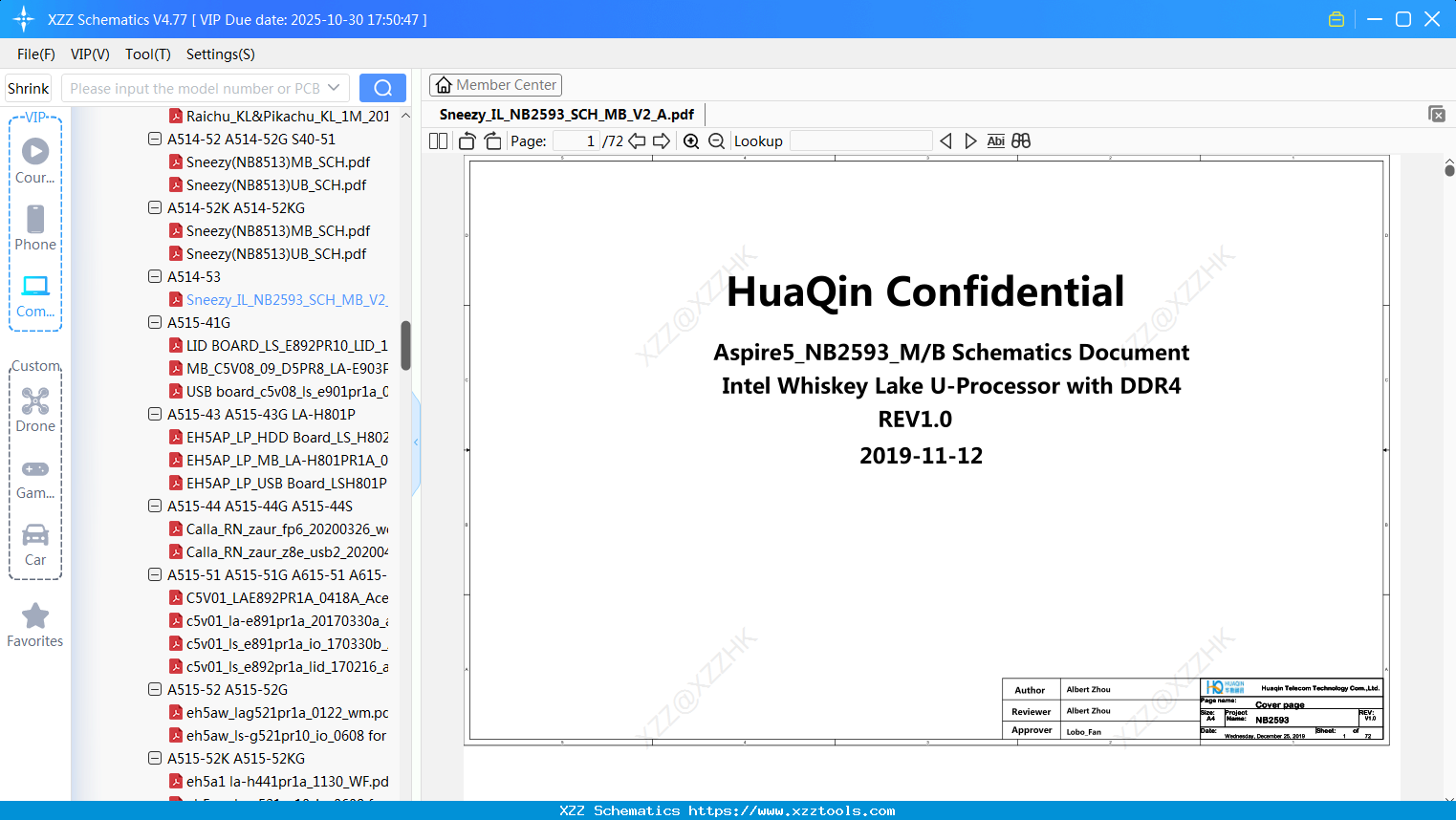The image size is (1456, 820).
Task: Collapse the A515-52K A515-52KG group
Action: click(155, 758)
